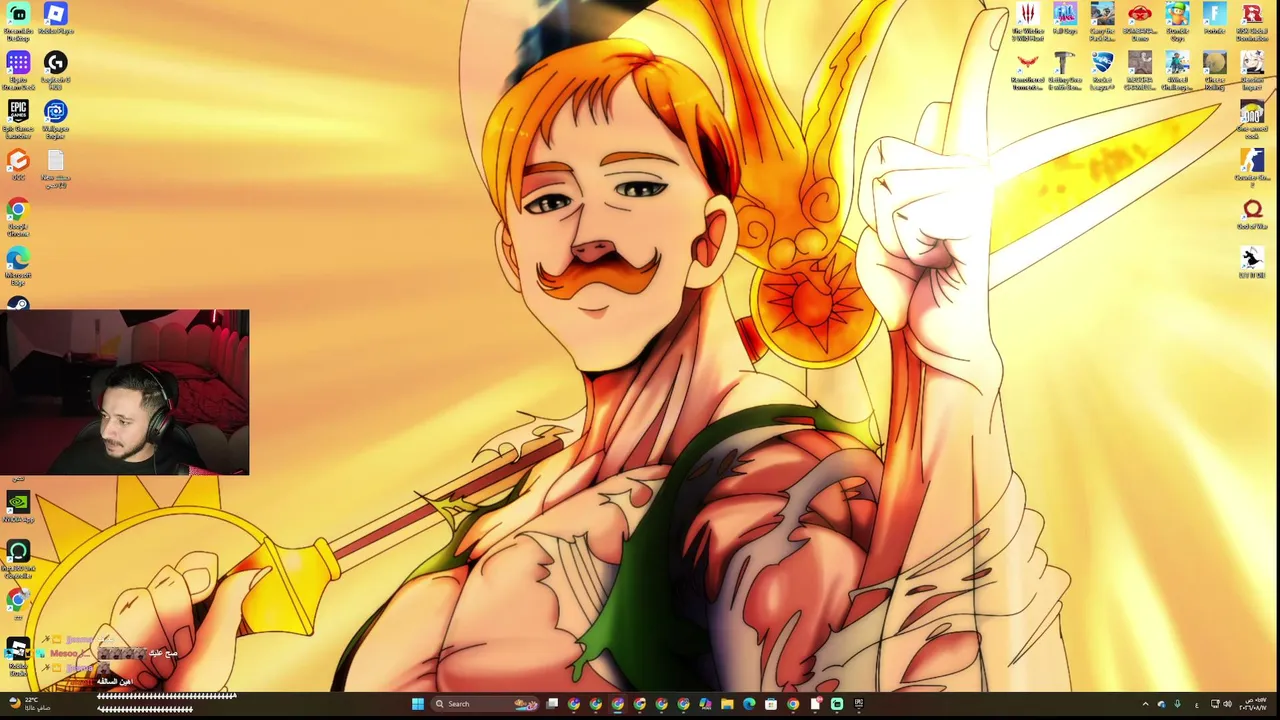This screenshot has height=720, width=1280.
Task: Open the weather widget on the taskbar
Action: pyautogui.click(x=28, y=704)
